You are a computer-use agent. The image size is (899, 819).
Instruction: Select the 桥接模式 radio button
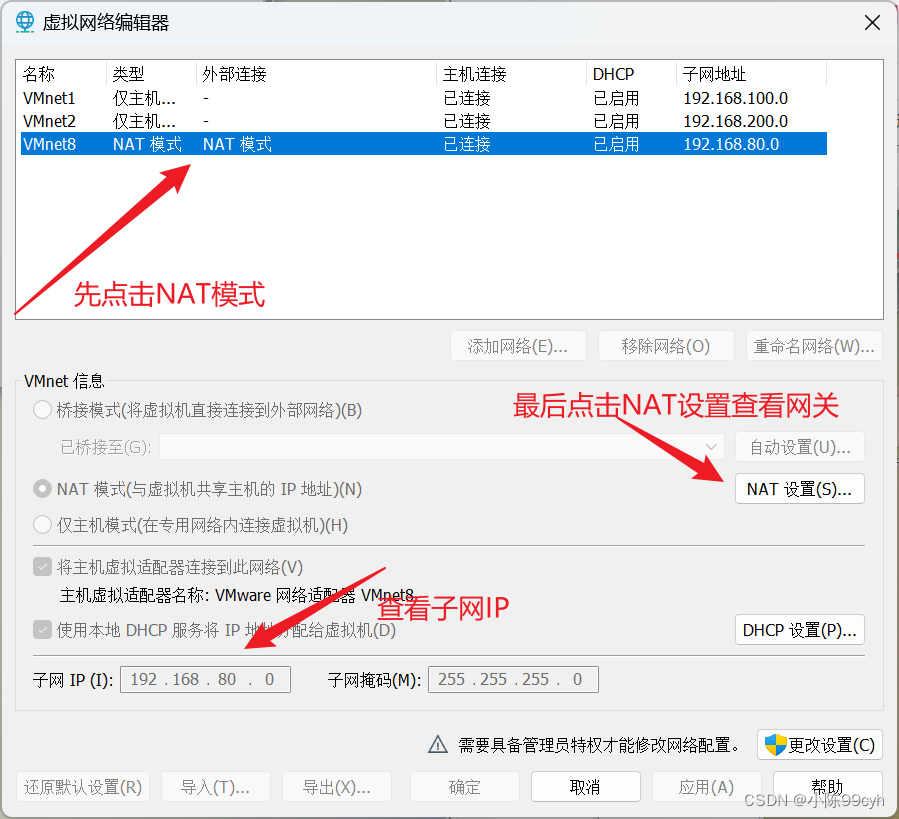pyautogui.click(x=42, y=410)
